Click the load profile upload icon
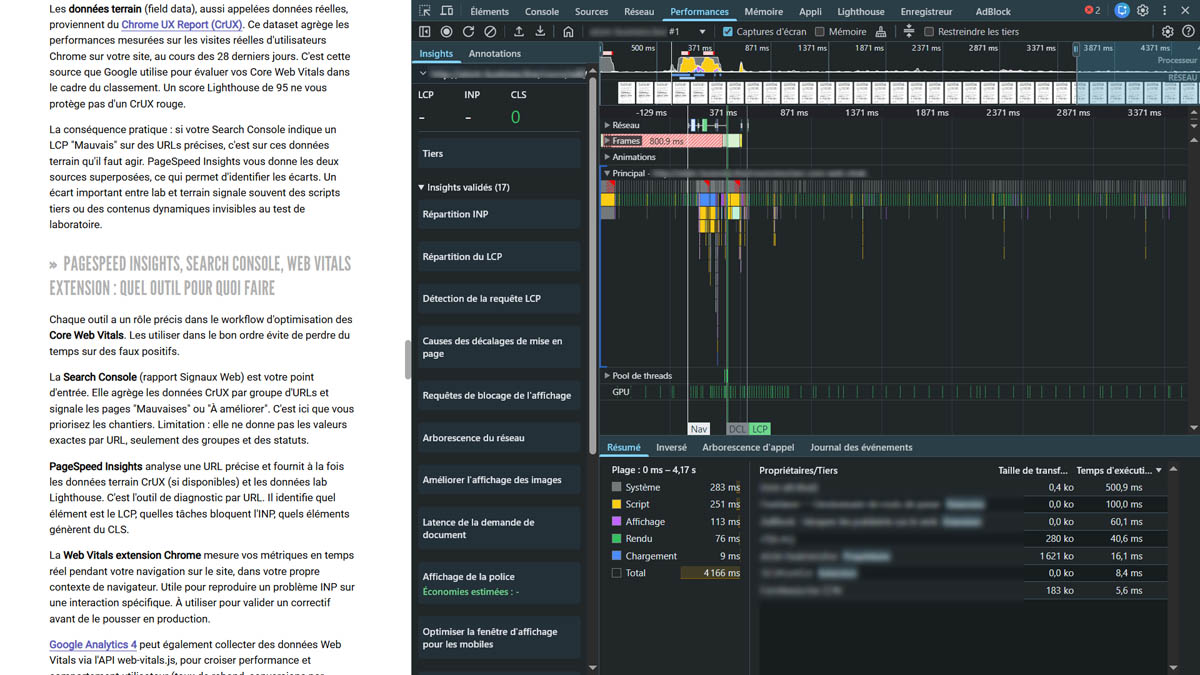This screenshot has width=1200, height=675. point(519,32)
